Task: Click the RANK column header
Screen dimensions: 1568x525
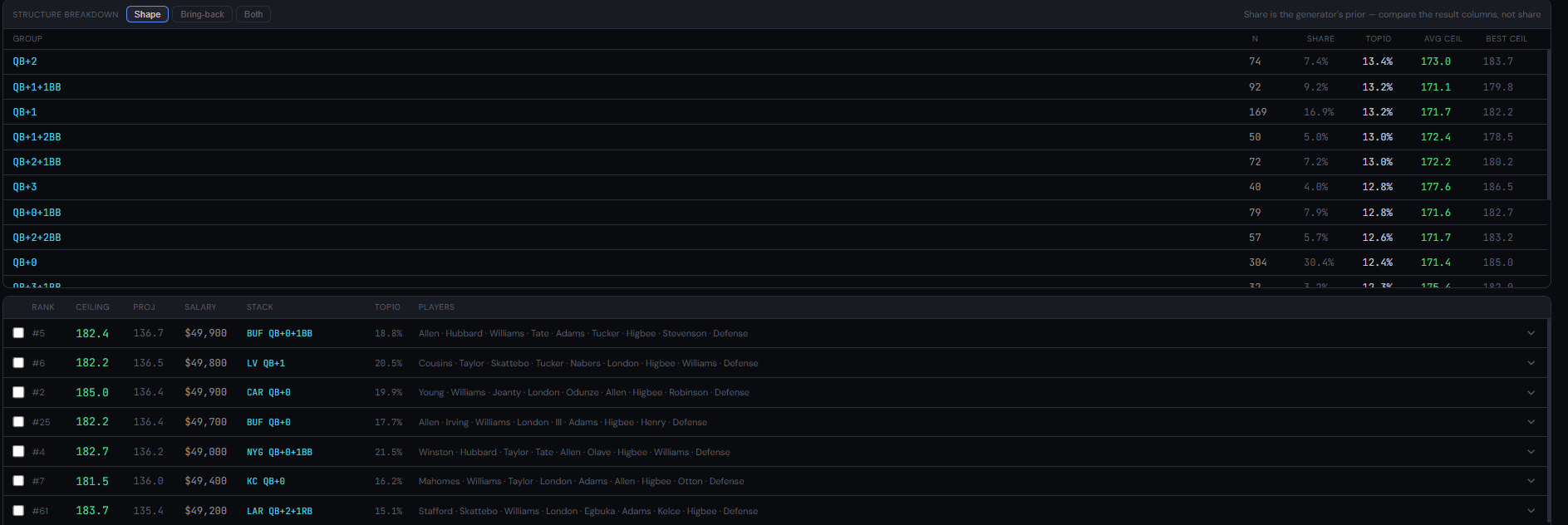Action: (x=43, y=307)
